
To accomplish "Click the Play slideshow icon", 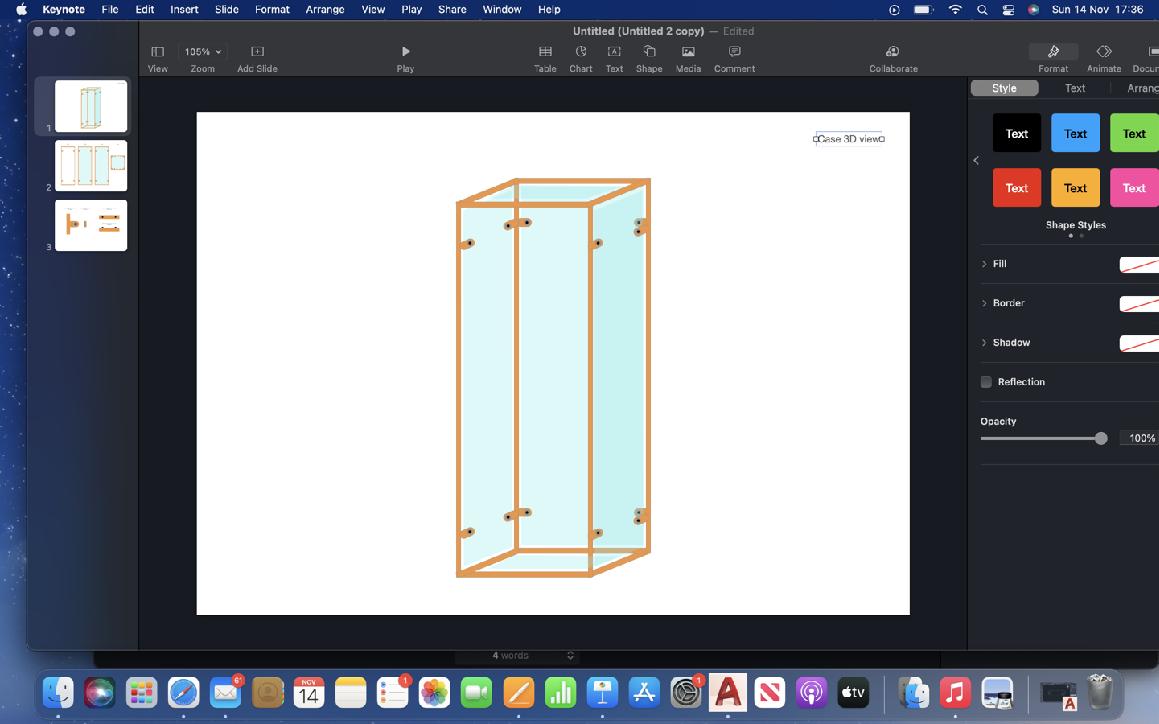I will click(x=405, y=51).
